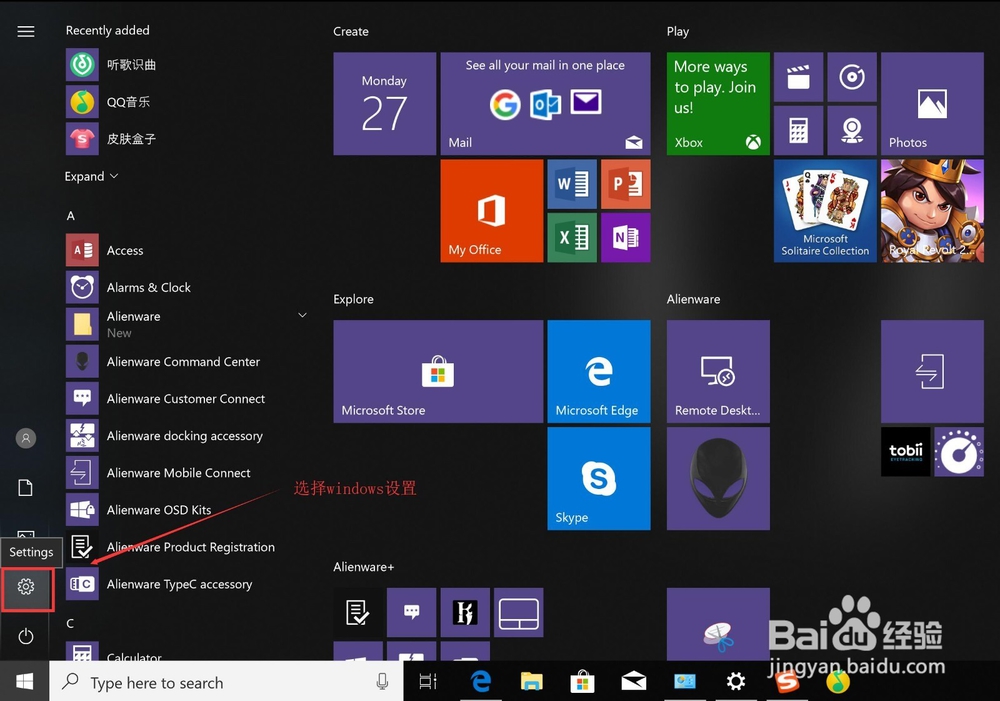
Task: Open the Photos tile
Action: point(932,103)
